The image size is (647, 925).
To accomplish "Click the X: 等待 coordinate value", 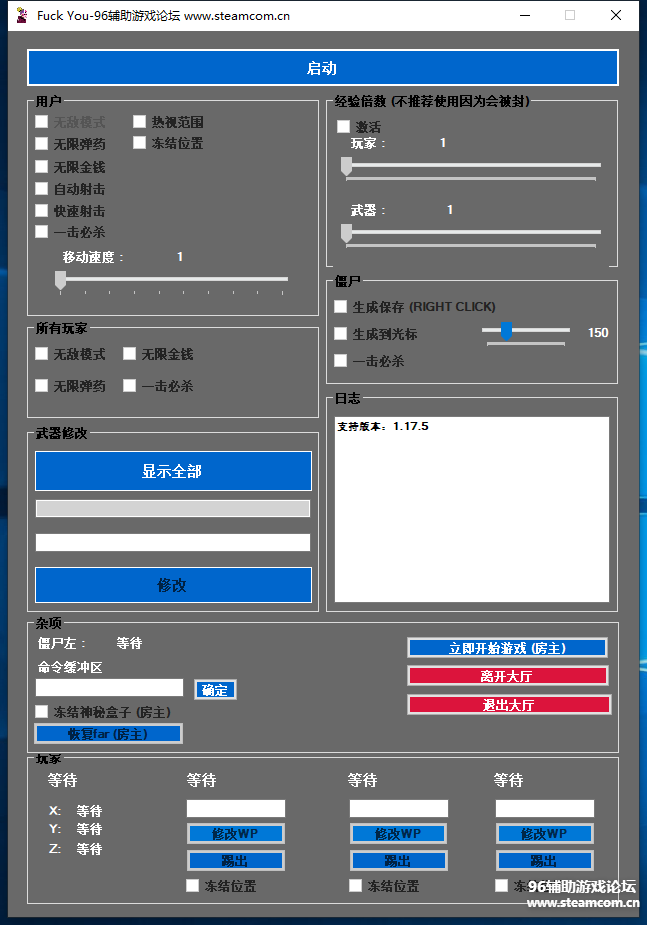I will [89, 811].
